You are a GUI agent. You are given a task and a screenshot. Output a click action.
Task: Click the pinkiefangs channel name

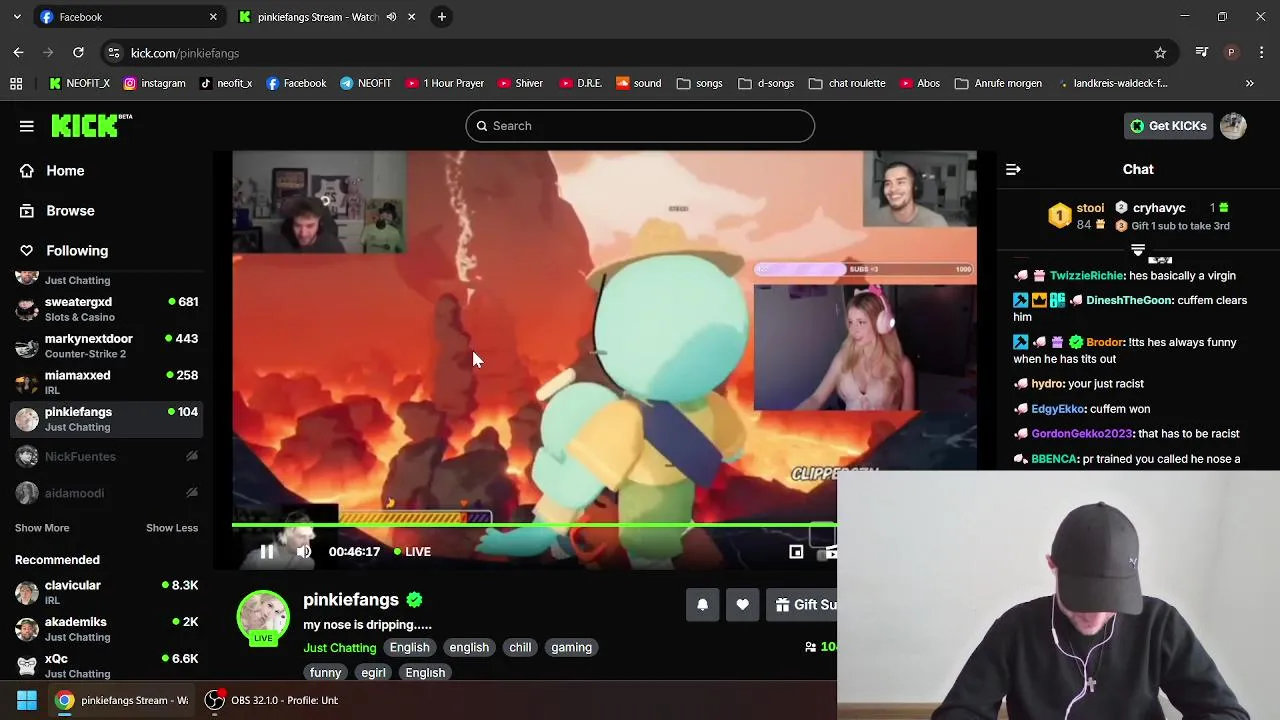pos(351,600)
